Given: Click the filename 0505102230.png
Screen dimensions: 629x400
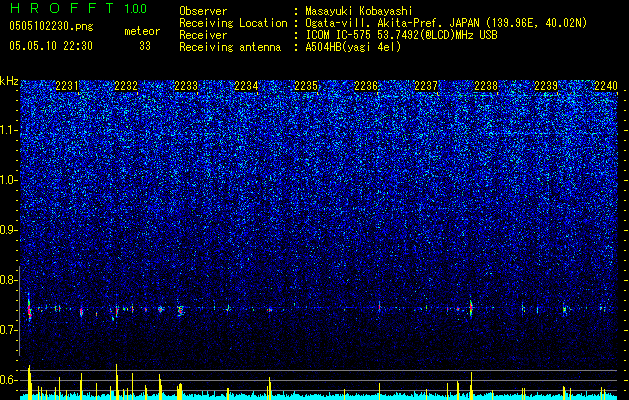Looking at the screenshot, I should click(51, 26).
